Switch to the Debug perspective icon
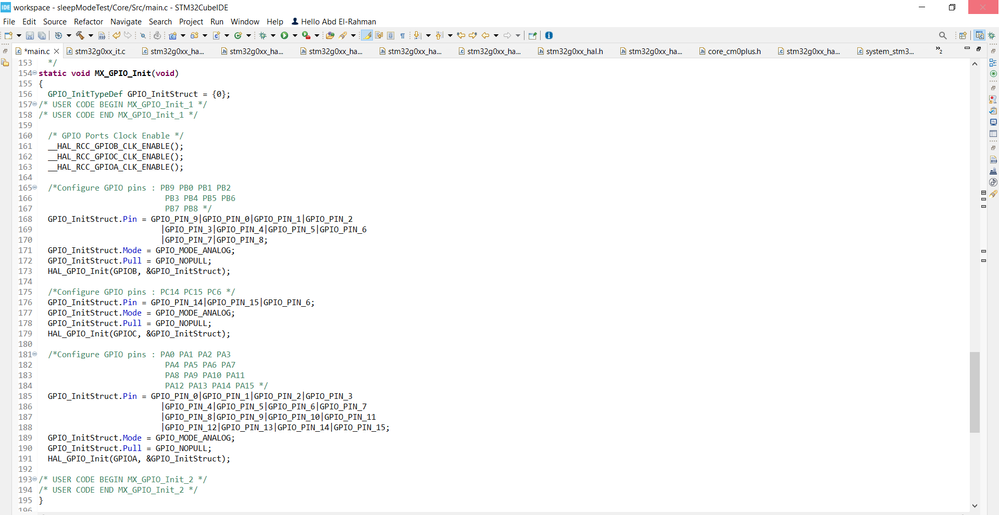 991,36
